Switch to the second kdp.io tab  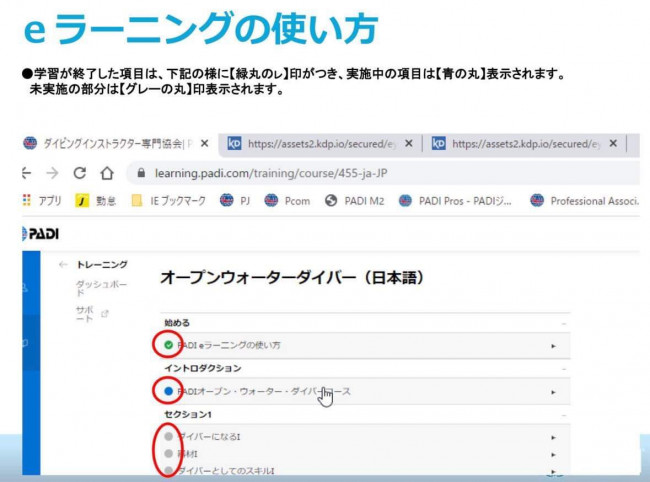coord(520,143)
